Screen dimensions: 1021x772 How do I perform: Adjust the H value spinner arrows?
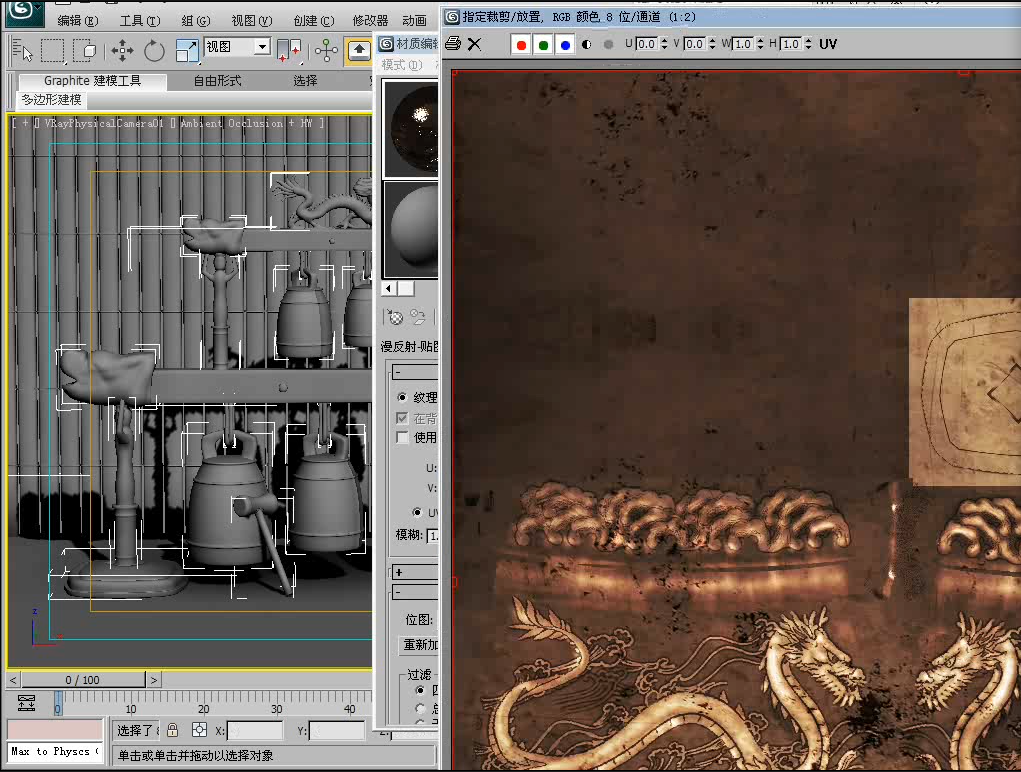pos(808,44)
